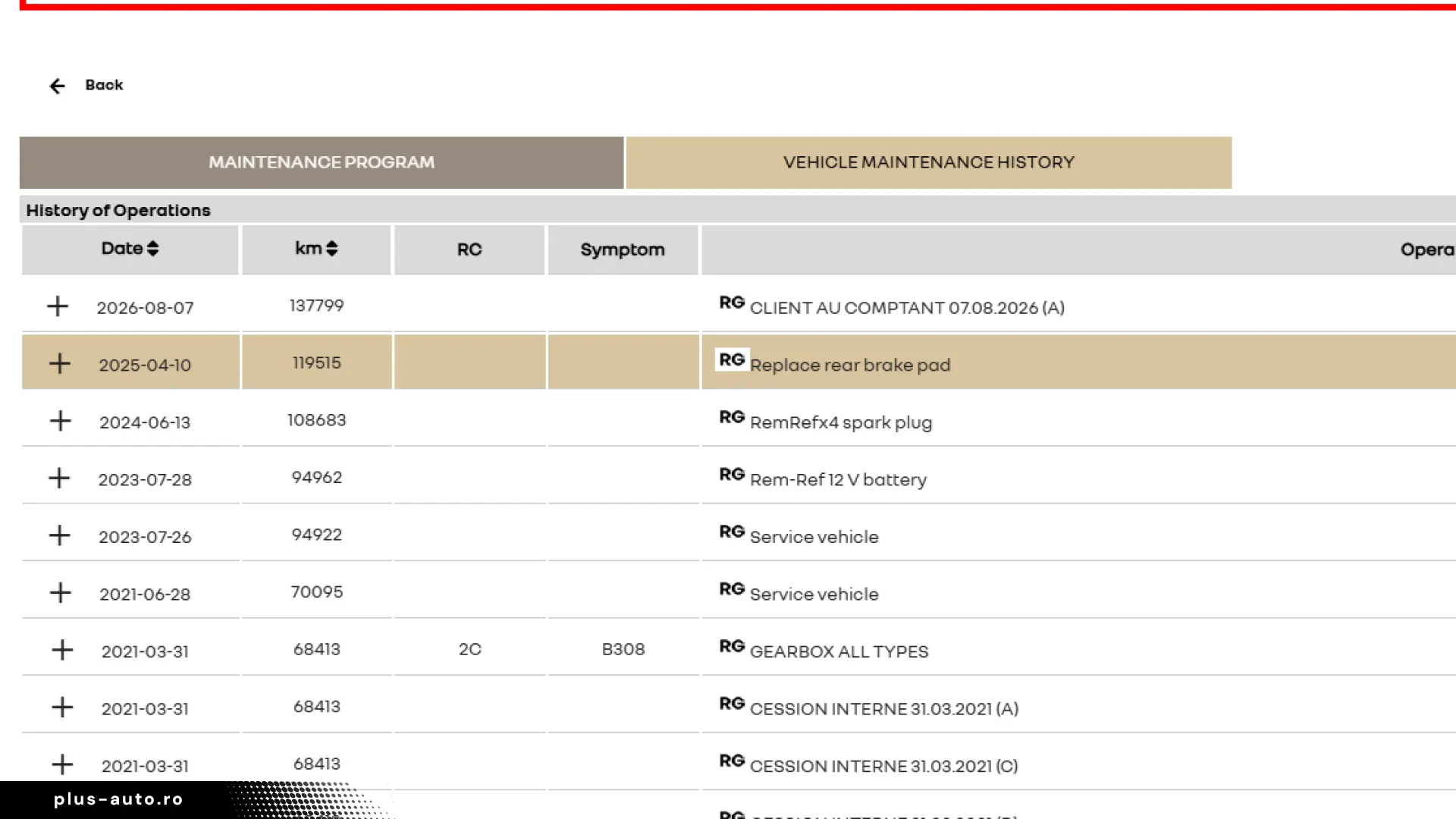Click the km value 94962
Screen dimensions: 1456x819
coord(316,478)
